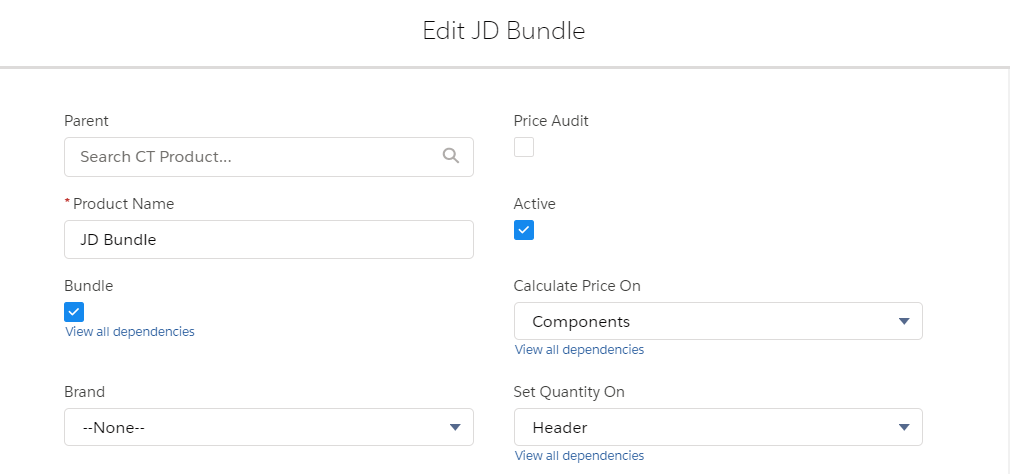
Task: Uncheck the Active checkbox
Action: [x=524, y=230]
